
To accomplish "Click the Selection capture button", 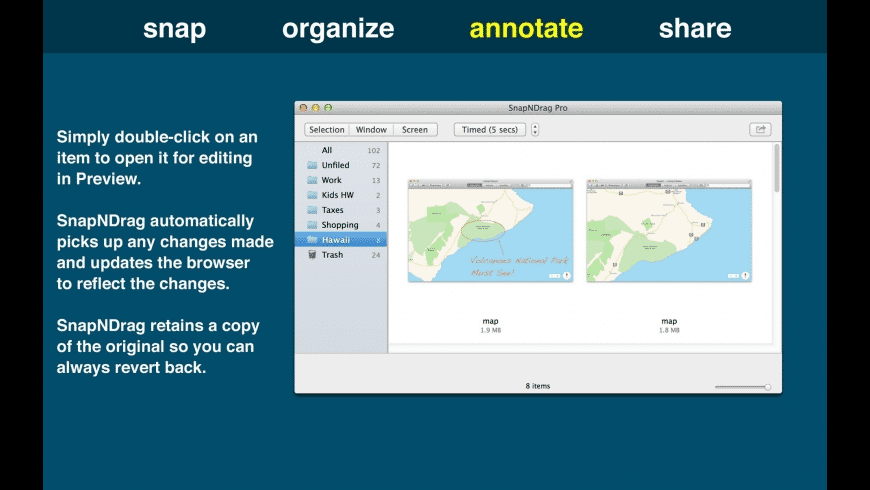I will click(327, 129).
